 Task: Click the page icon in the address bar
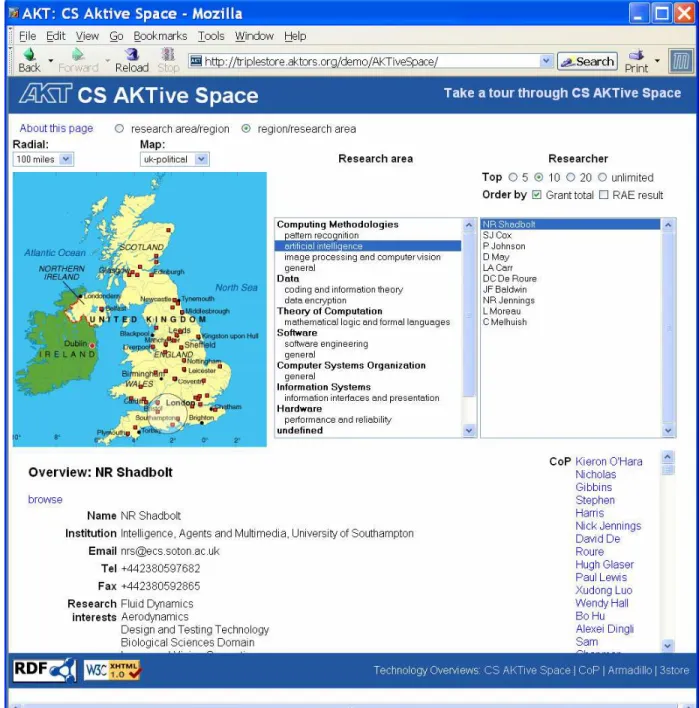(x=196, y=61)
